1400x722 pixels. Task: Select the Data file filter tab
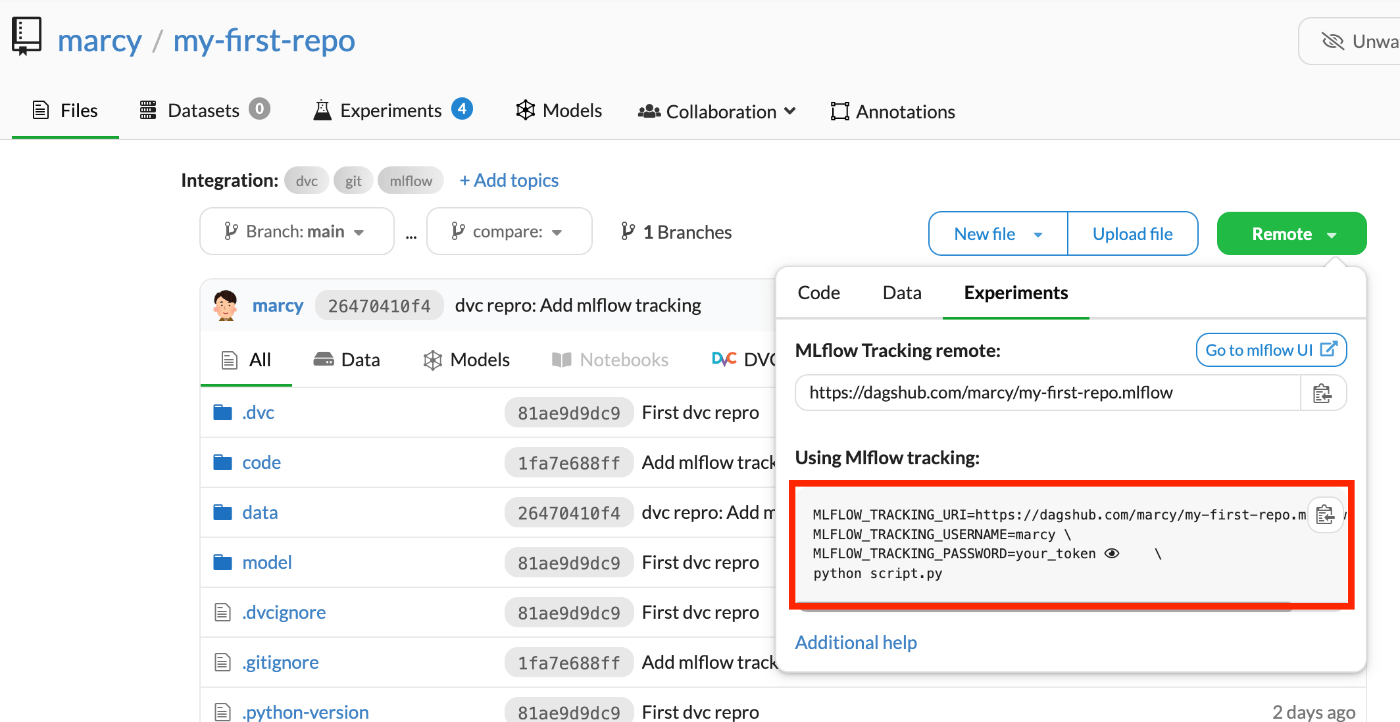coord(347,359)
